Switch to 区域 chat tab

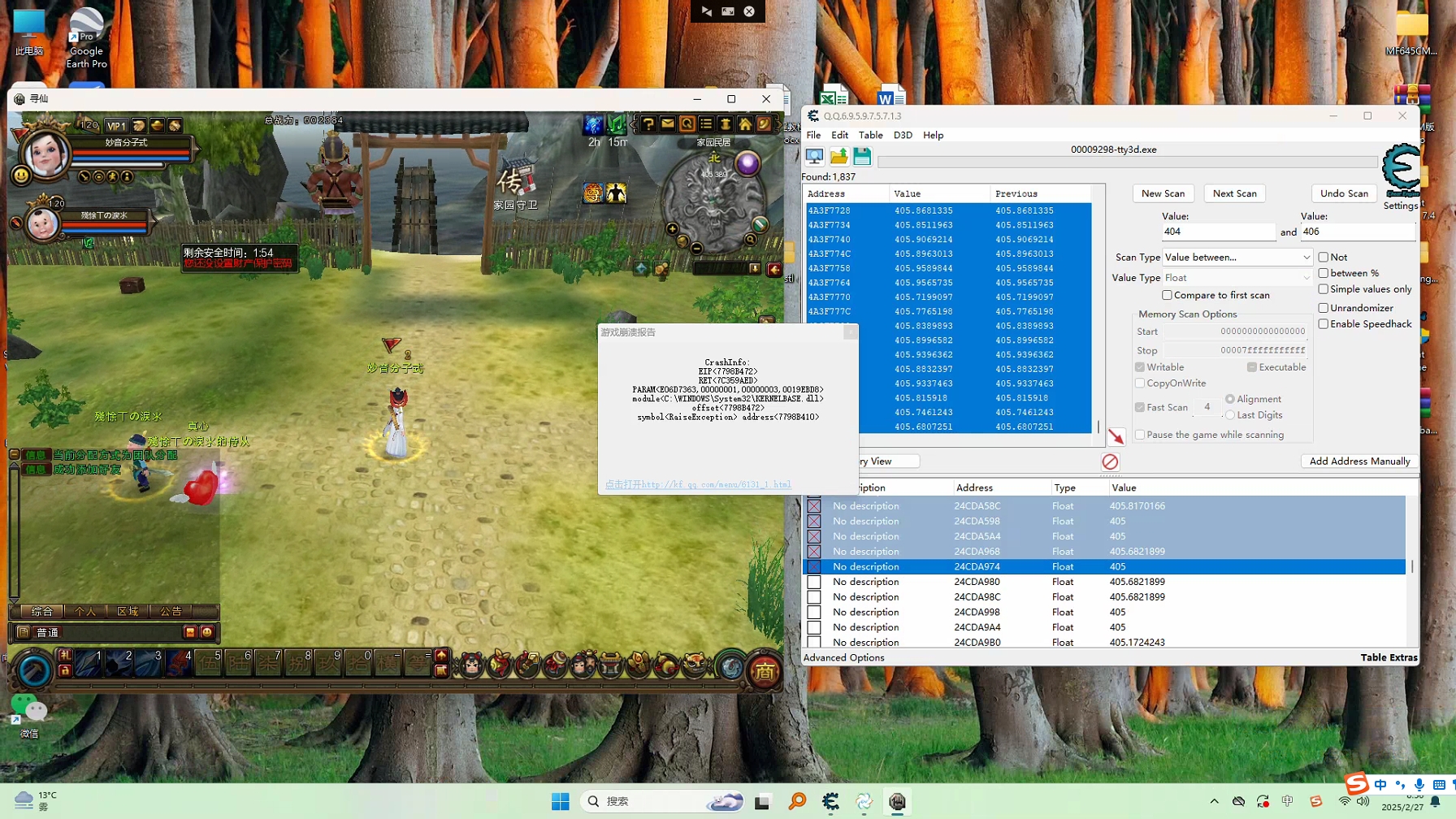[x=128, y=611]
